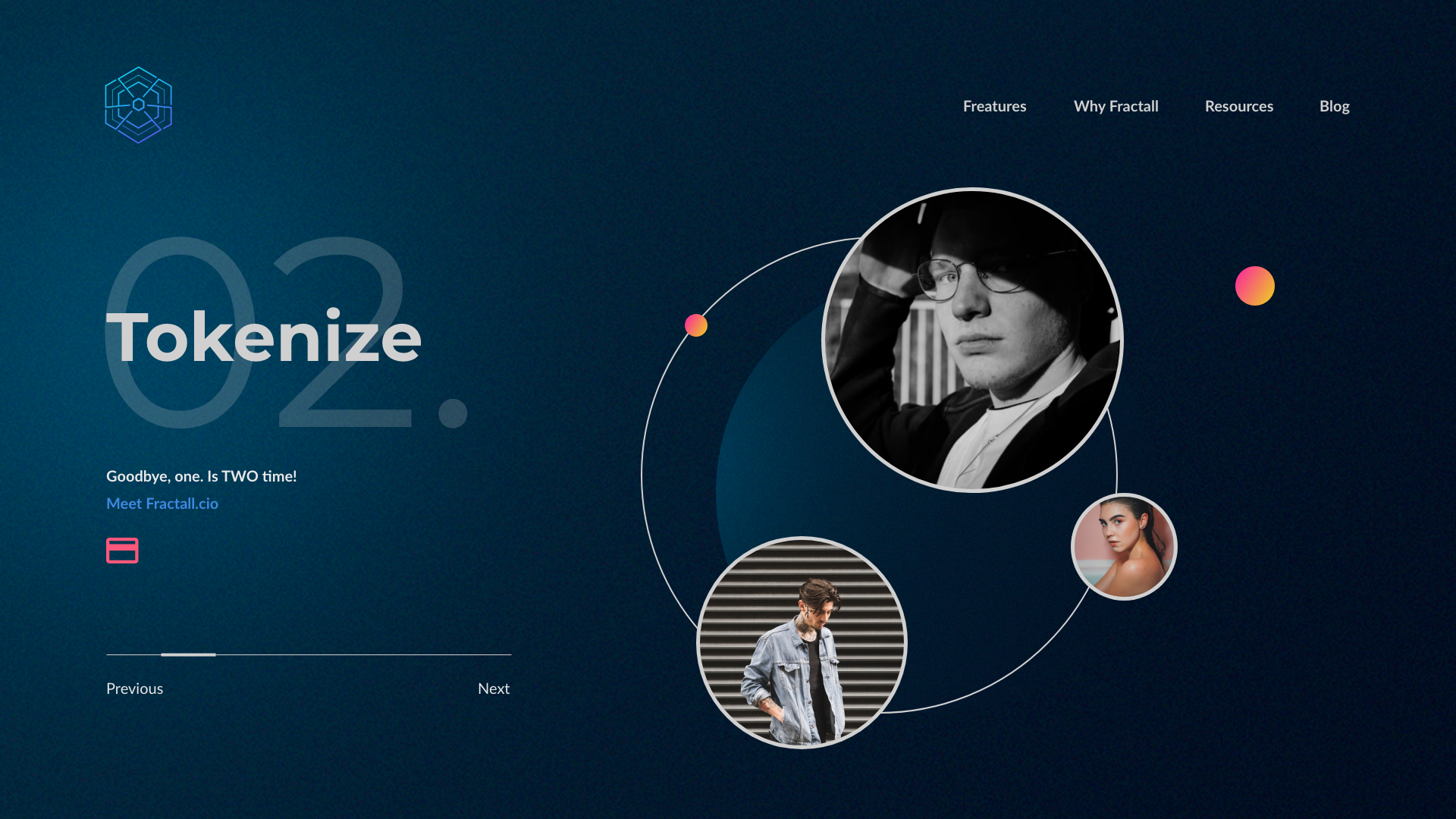This screenshot has width=1456, height=819.
Task: Click the small gradient dot on the orbit ring
Action: [696, 325]
